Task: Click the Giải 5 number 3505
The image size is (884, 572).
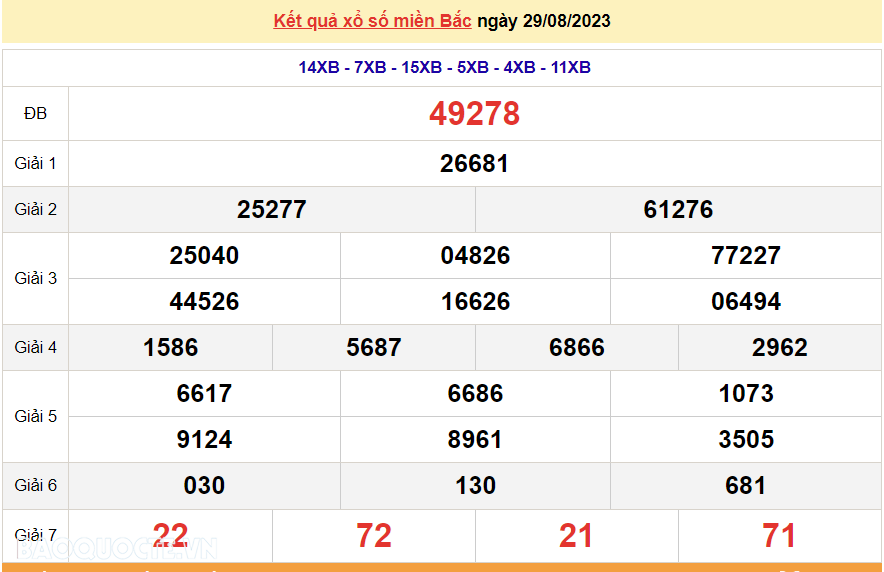Action: coord(746,439)
